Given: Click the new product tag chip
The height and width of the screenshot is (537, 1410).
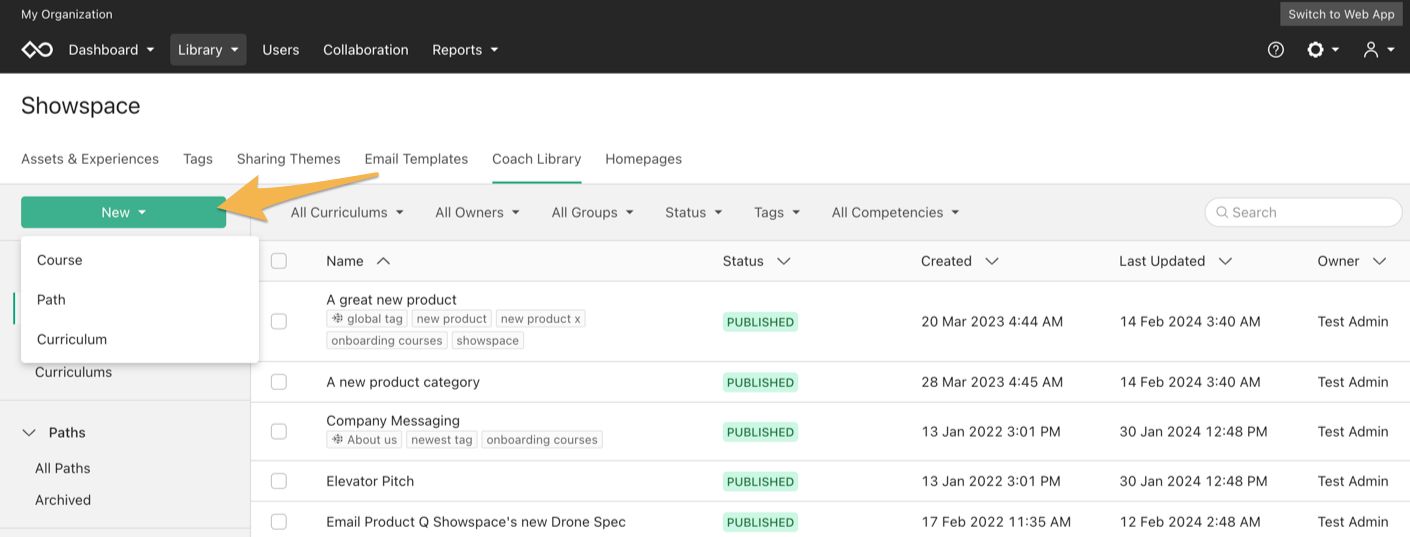Looking at the screenshot, I should click(x=452, y=319).
